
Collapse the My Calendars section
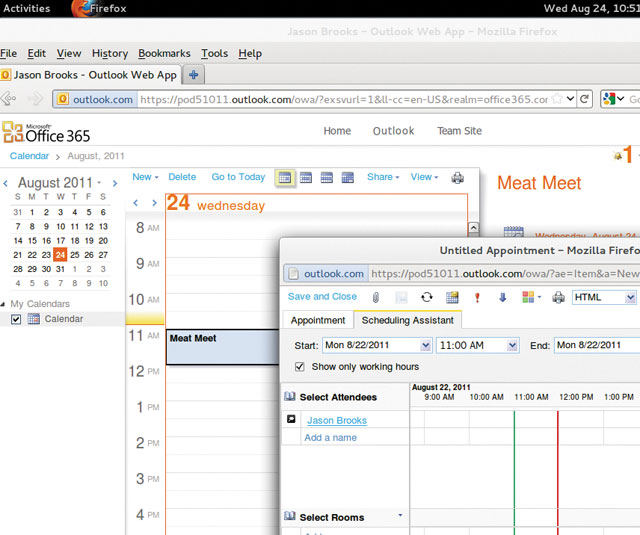[x=3, y=304]
